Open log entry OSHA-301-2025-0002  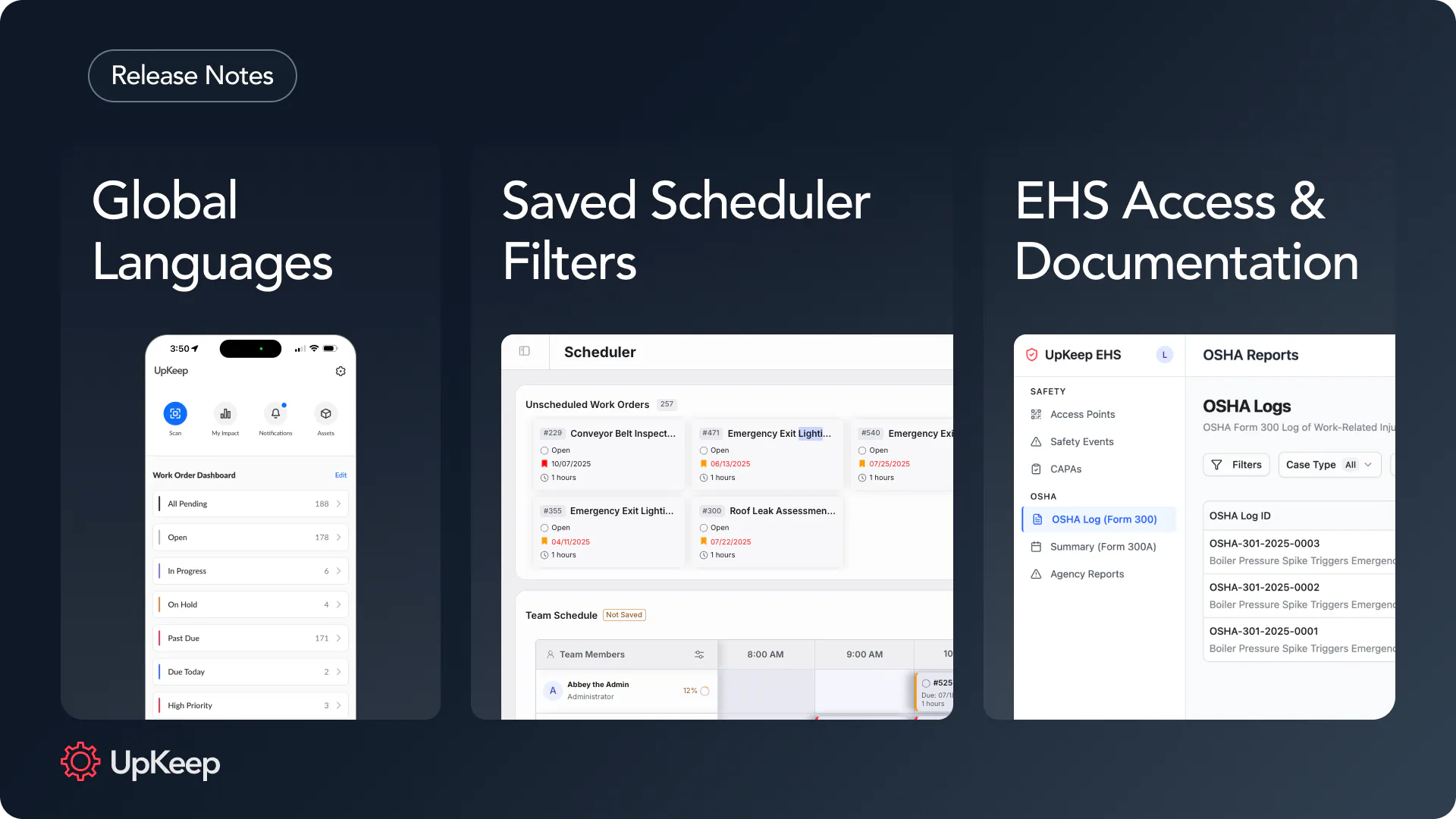coord(1299,596)
